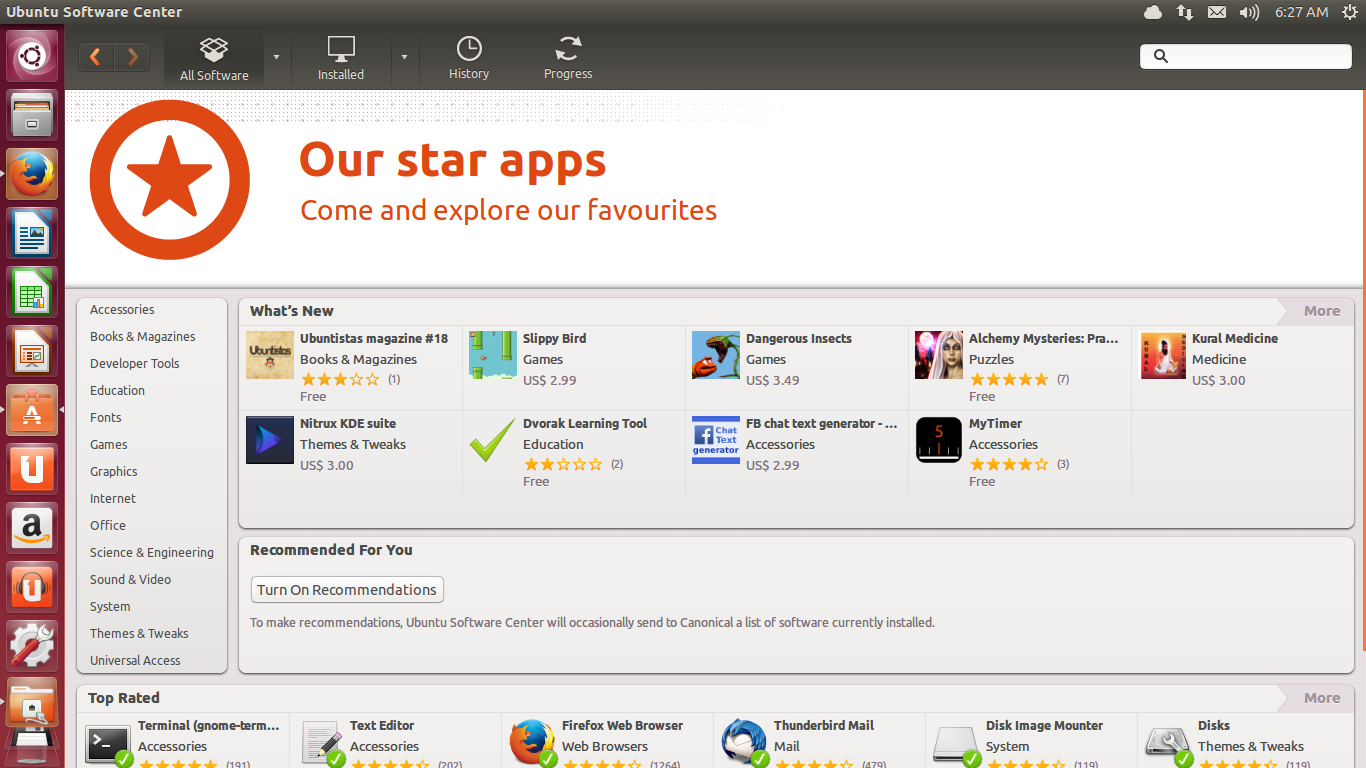Open Disk Image Mounter in Top Rated
The width and height of the screenshot is (1366, 768).
[x=1031, y=741]
